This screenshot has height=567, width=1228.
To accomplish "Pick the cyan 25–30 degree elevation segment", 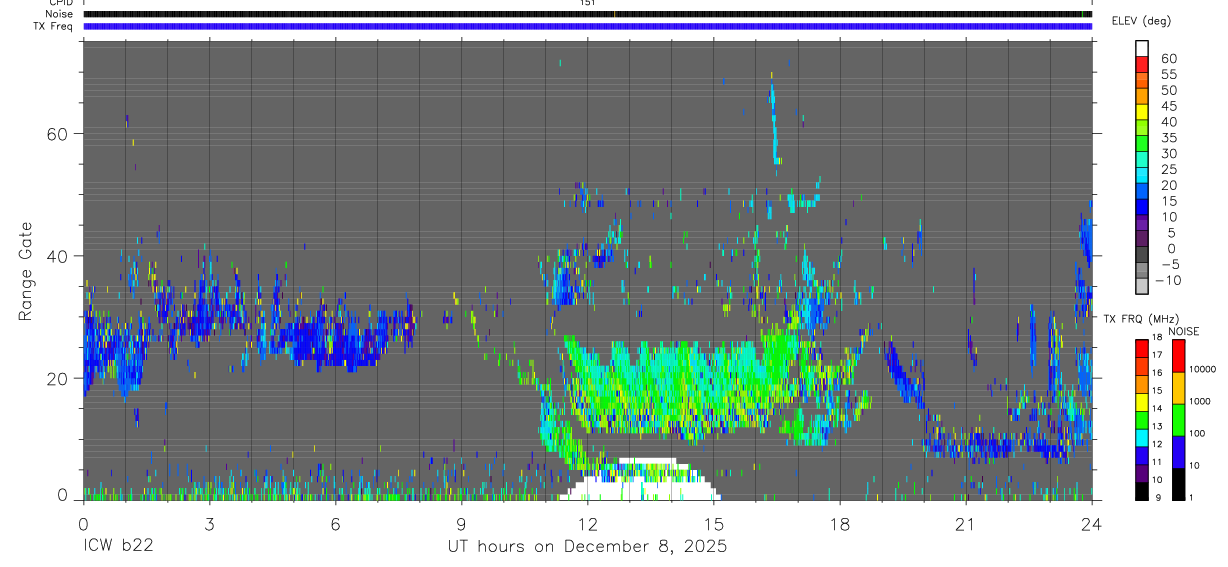I will click(1142, 161).
